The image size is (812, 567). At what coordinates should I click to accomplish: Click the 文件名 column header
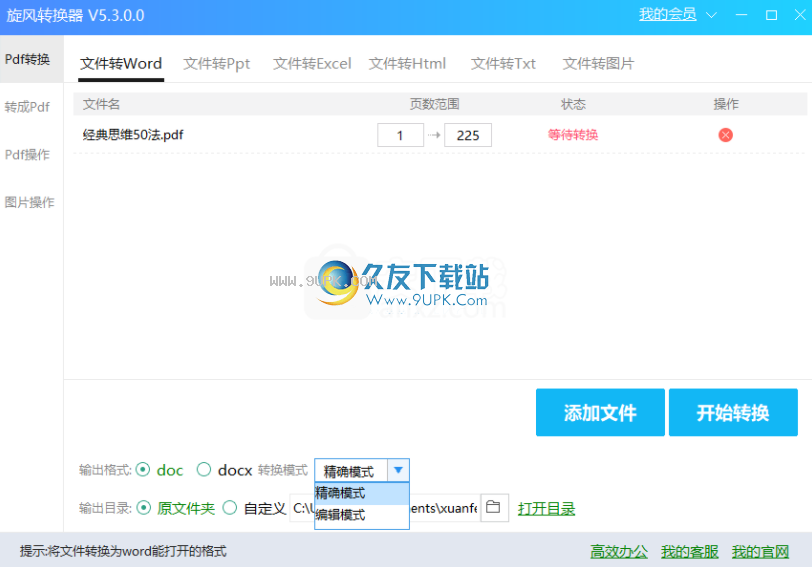pyautogui.click(x=102, y=105)
